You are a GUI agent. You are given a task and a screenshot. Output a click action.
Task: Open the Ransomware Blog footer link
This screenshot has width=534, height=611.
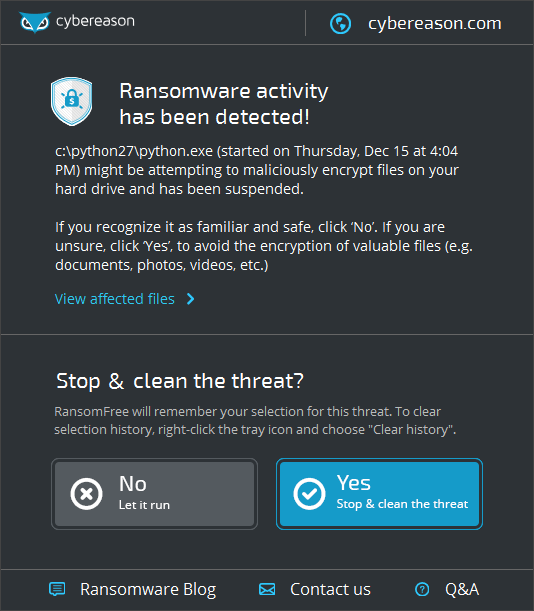[148, 590]
